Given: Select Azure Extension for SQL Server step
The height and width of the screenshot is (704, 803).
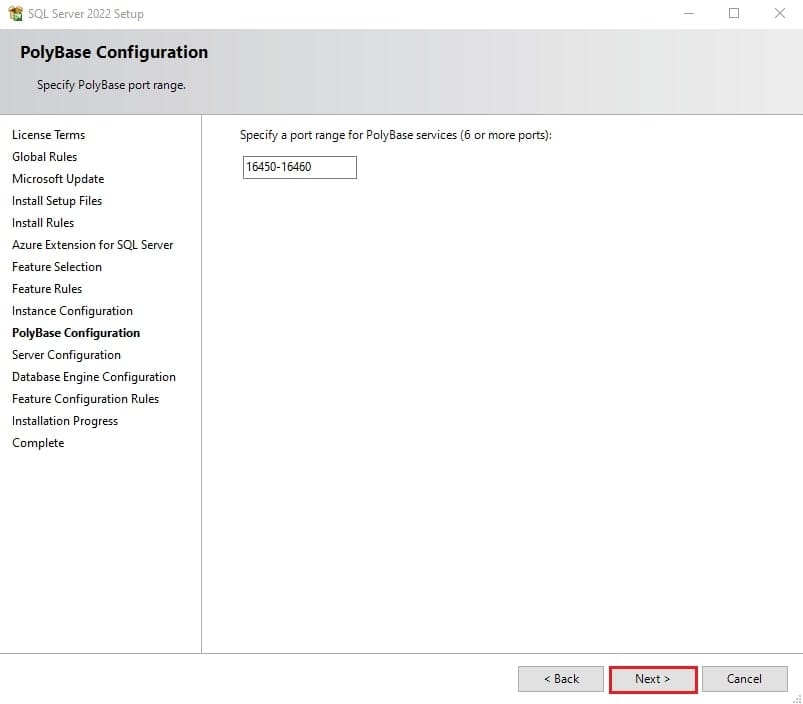Looking at the screenshot, I should click(93, 245).
